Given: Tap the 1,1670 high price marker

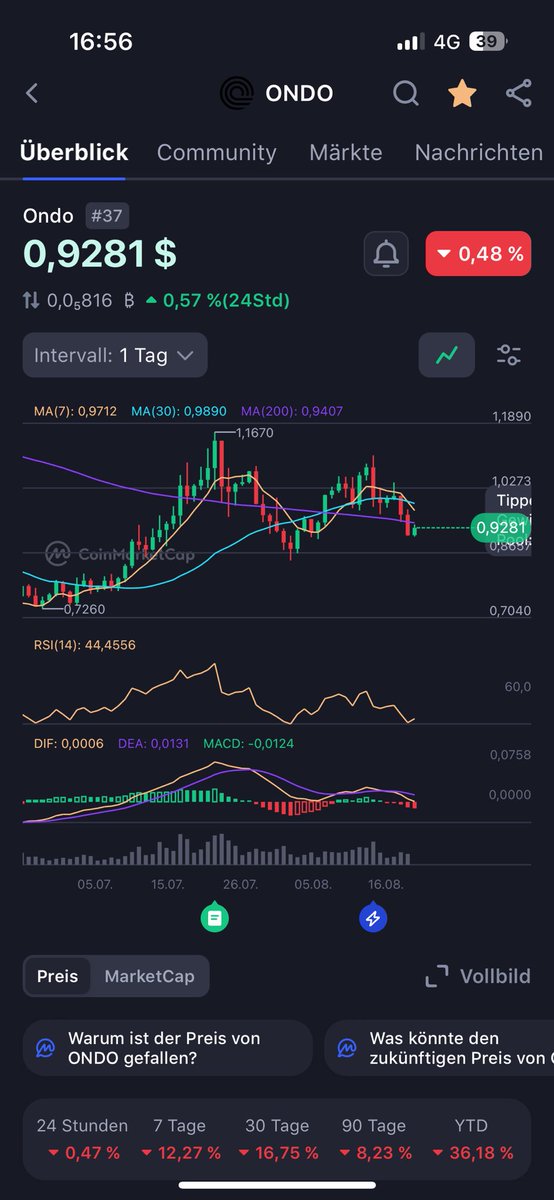Looking at the screenshot, I should tap(253, 433).
